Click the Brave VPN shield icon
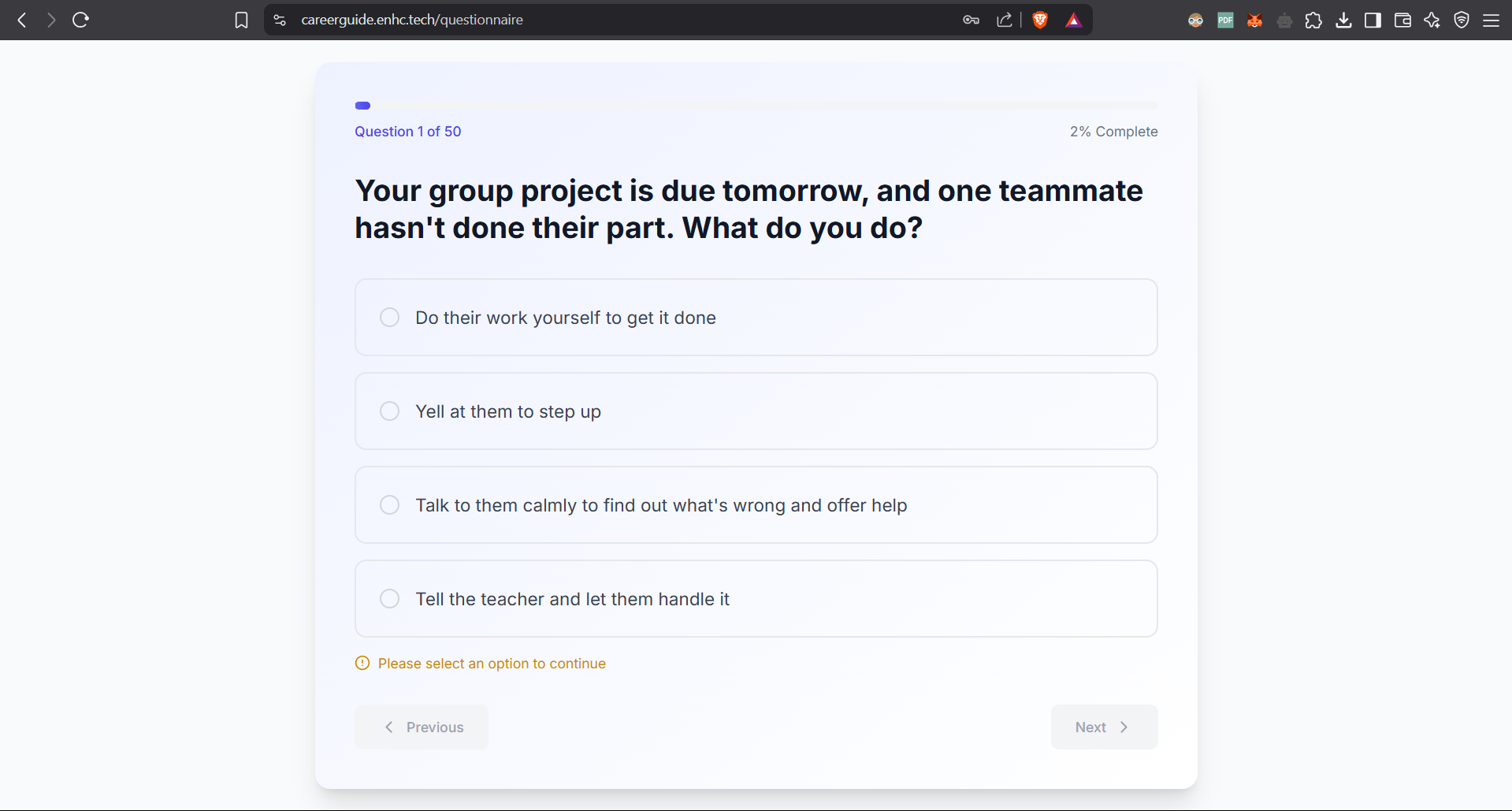The height and width of the screenshot is (811, 1512). 1462,20
